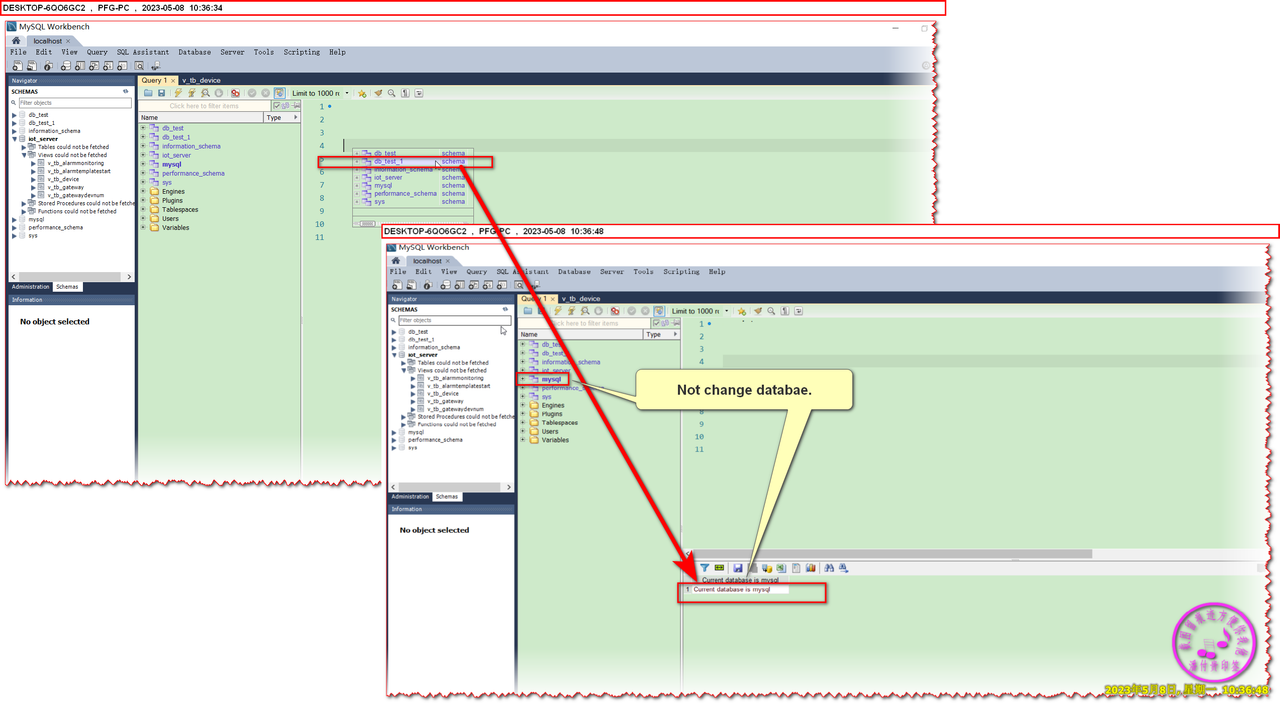Open the Tools menu in the lower window
Screen dimensions: 1280x706
point(643,272)
